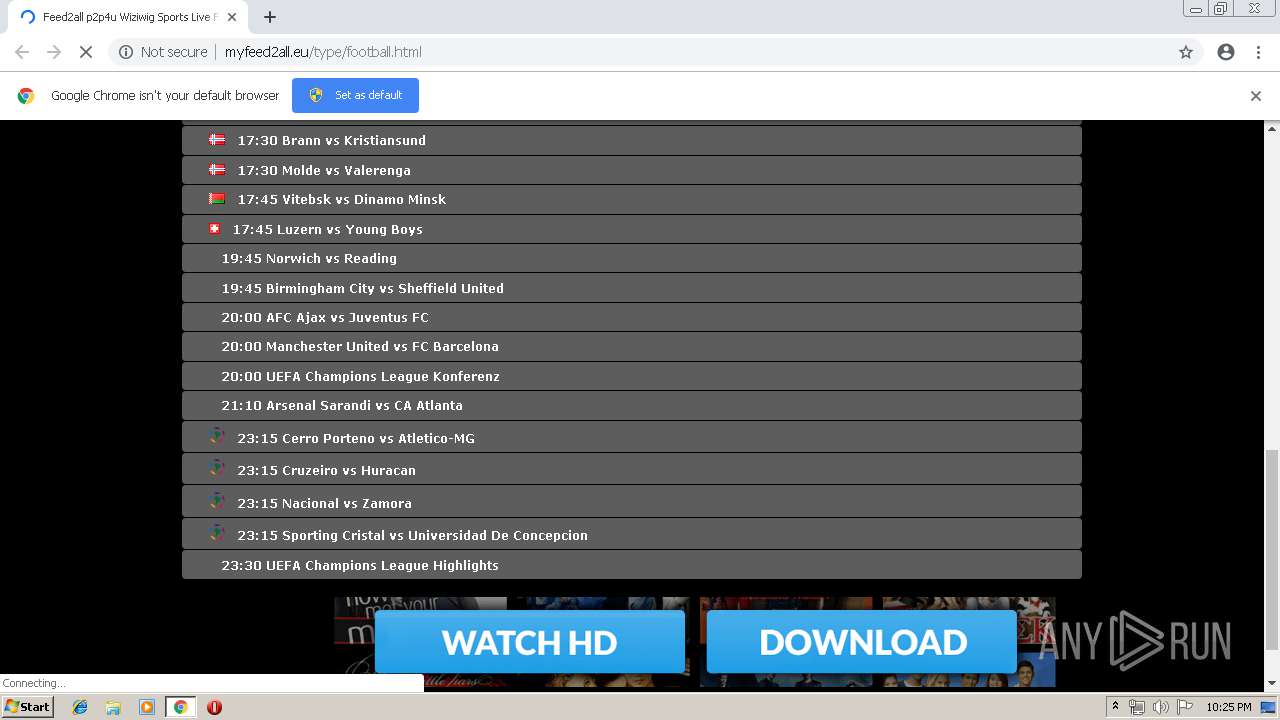Open the Chrome three-dot menu

[1258, 52]
